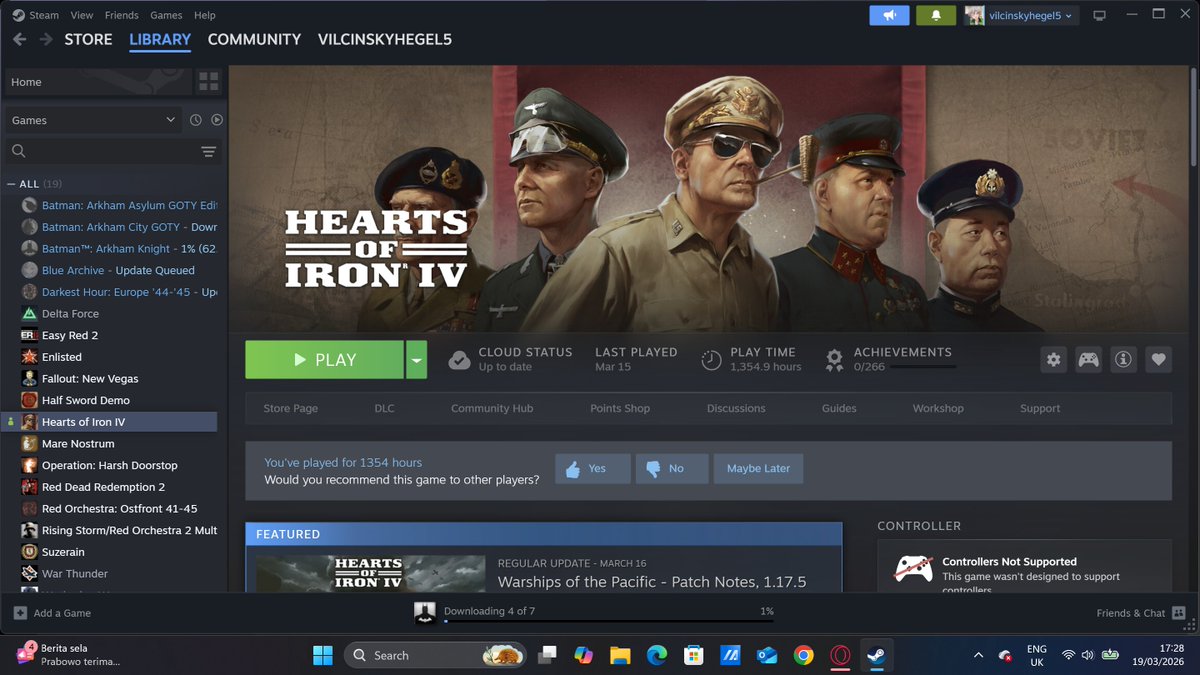Open the VILCINSKYHEGEL5 profile tab
This screenshot has width=1200, height=675.
click(385, 39)
